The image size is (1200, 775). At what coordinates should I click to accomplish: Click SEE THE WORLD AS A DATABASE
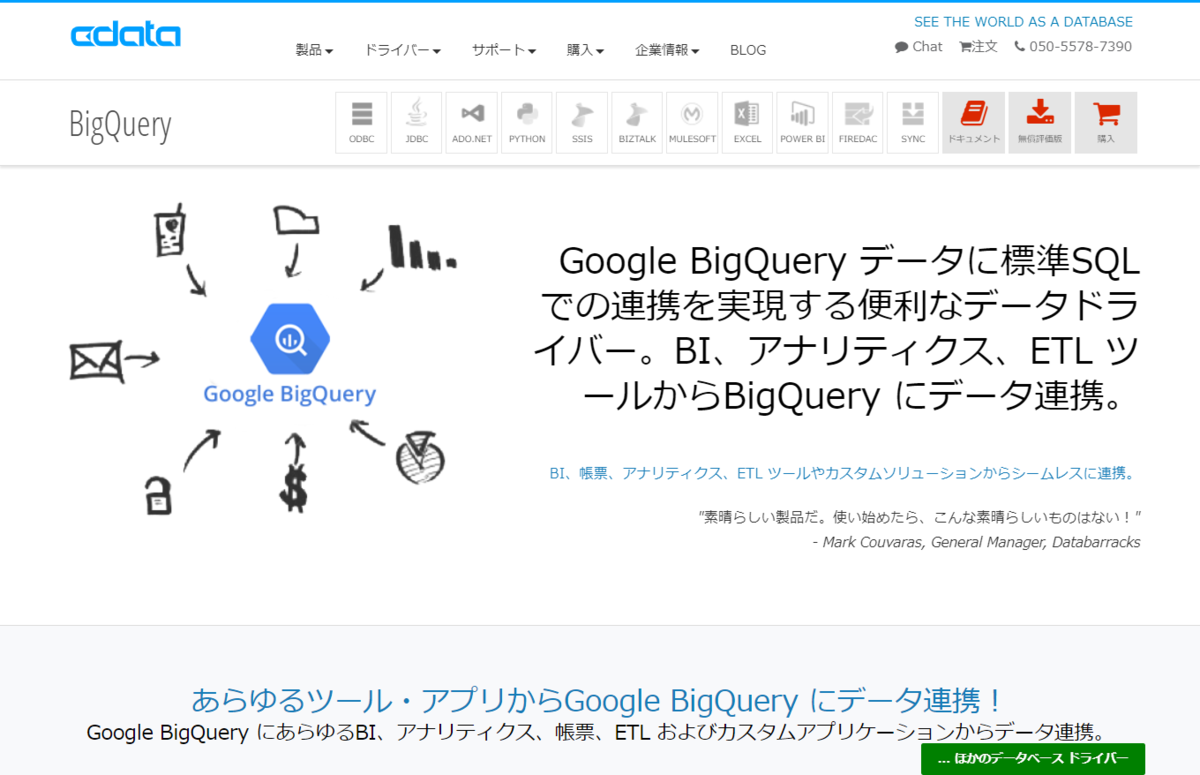tap(1023, 22)
